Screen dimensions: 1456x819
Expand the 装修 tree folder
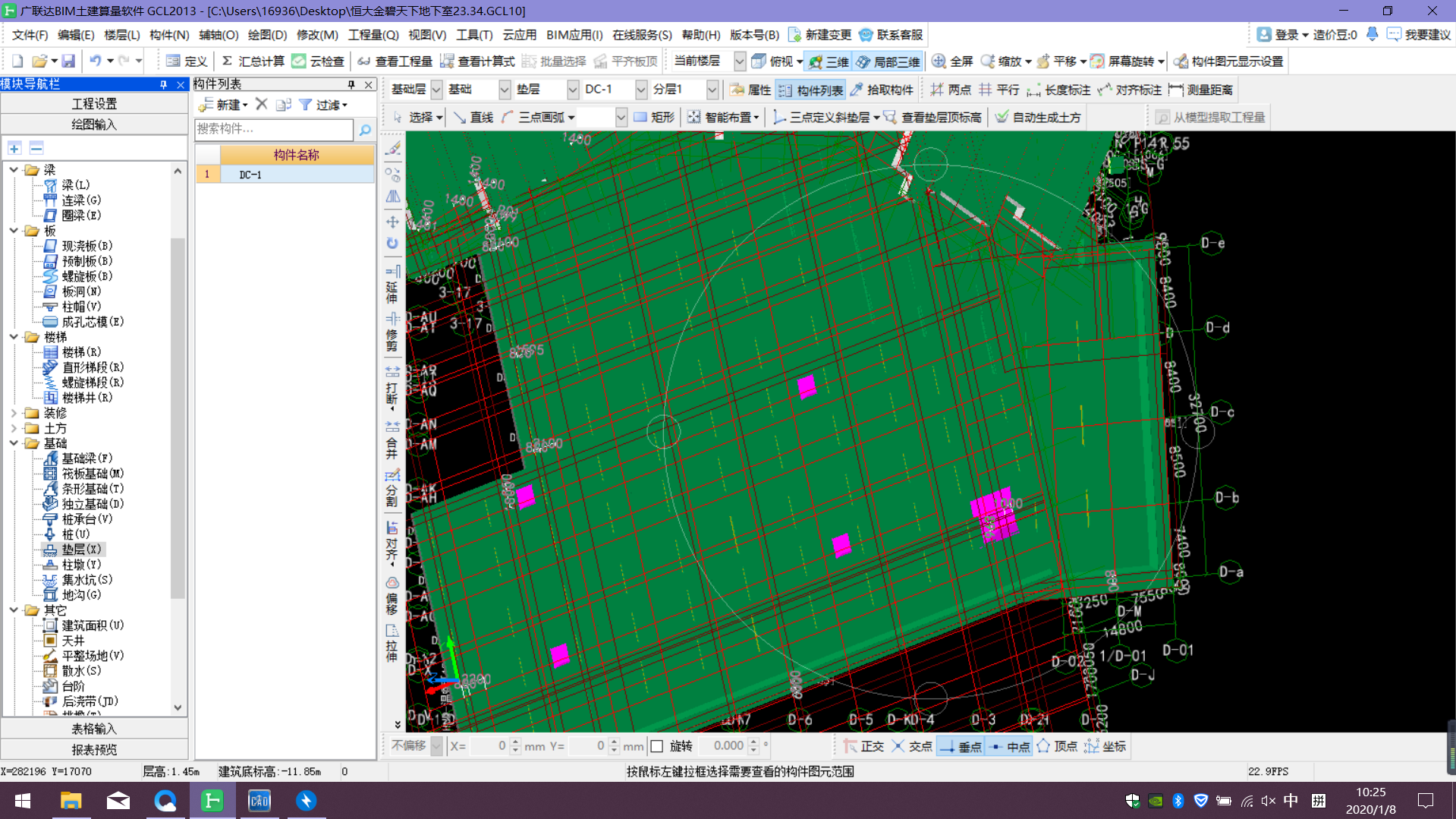[14, 413]
